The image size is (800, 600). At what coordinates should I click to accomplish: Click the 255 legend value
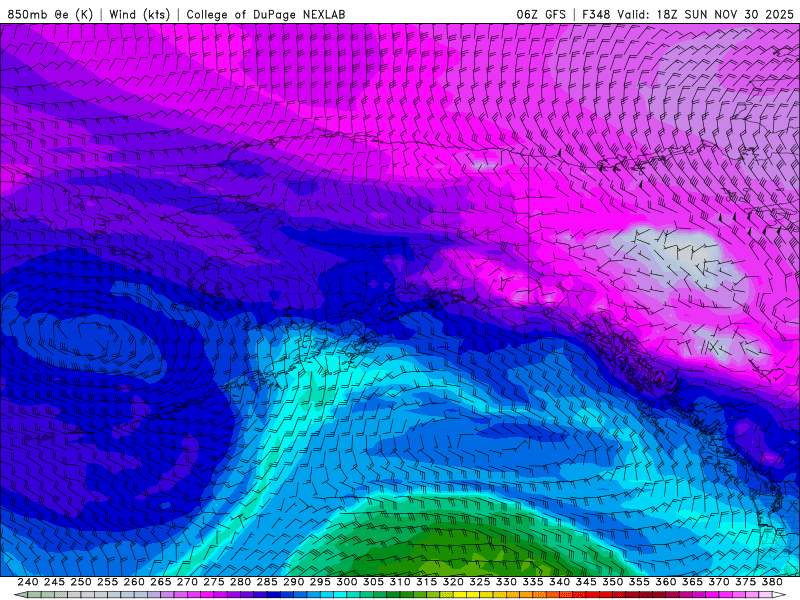point(107,582)
